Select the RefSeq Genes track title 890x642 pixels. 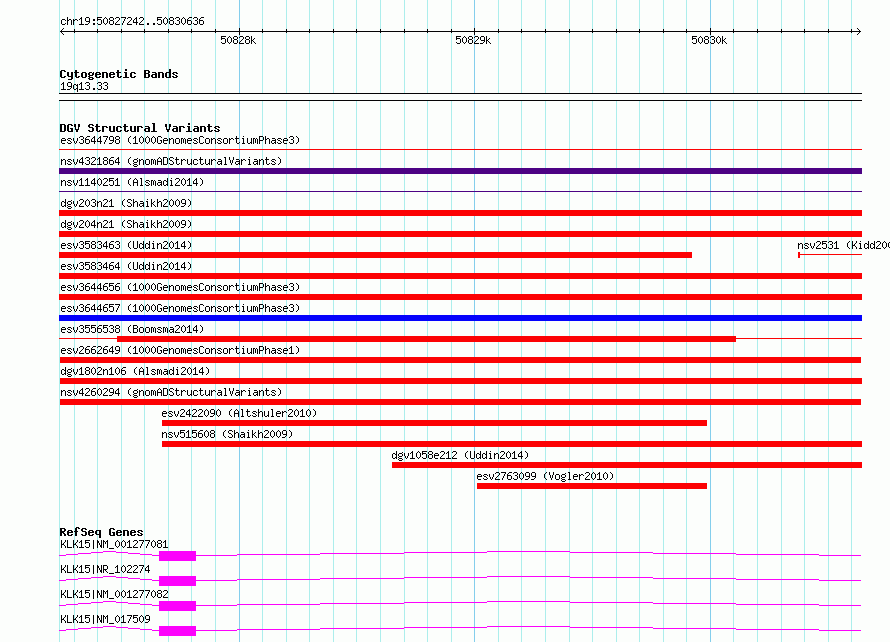[x=101, y=532]
